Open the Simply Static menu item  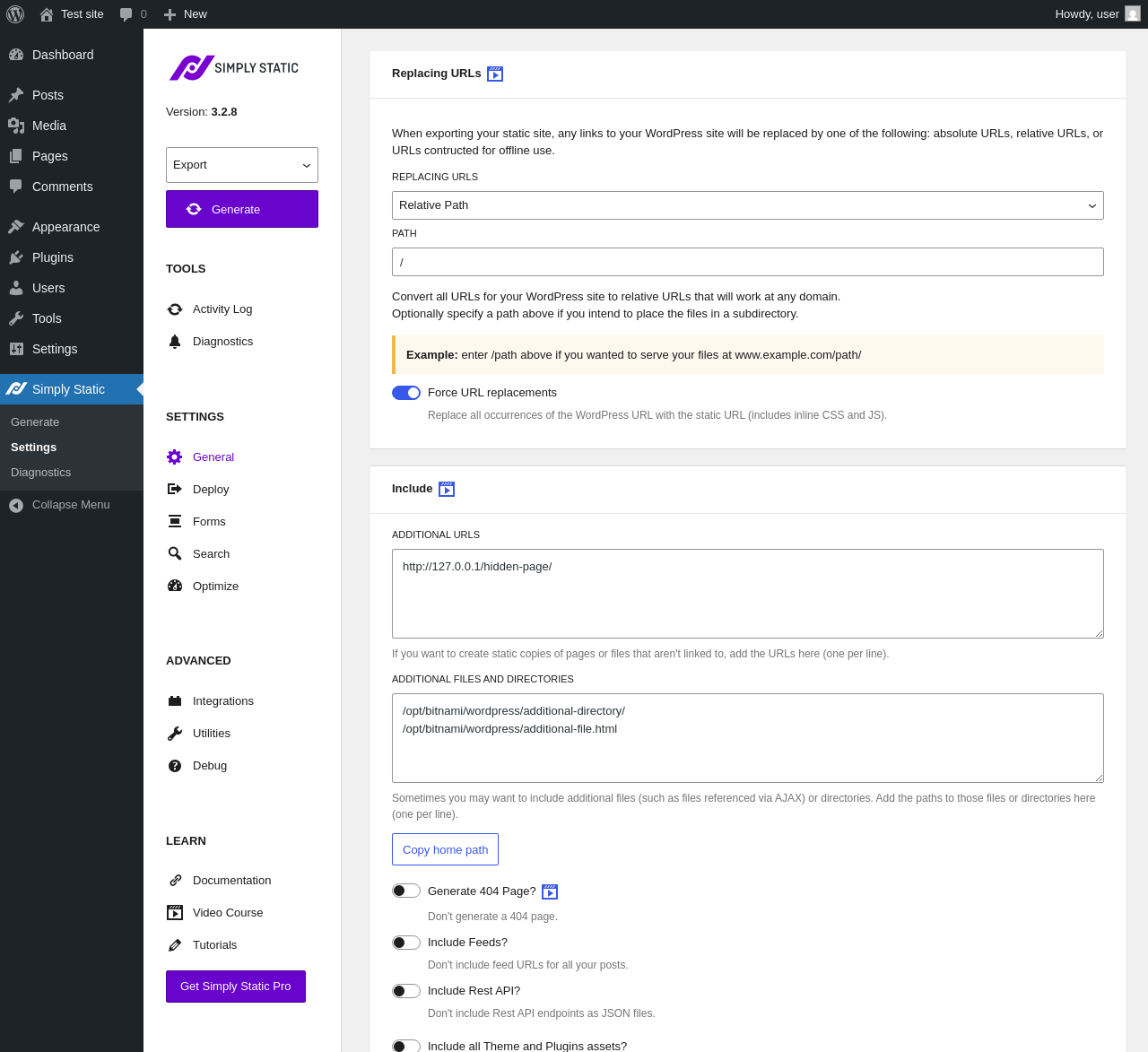tap(72, 389)
